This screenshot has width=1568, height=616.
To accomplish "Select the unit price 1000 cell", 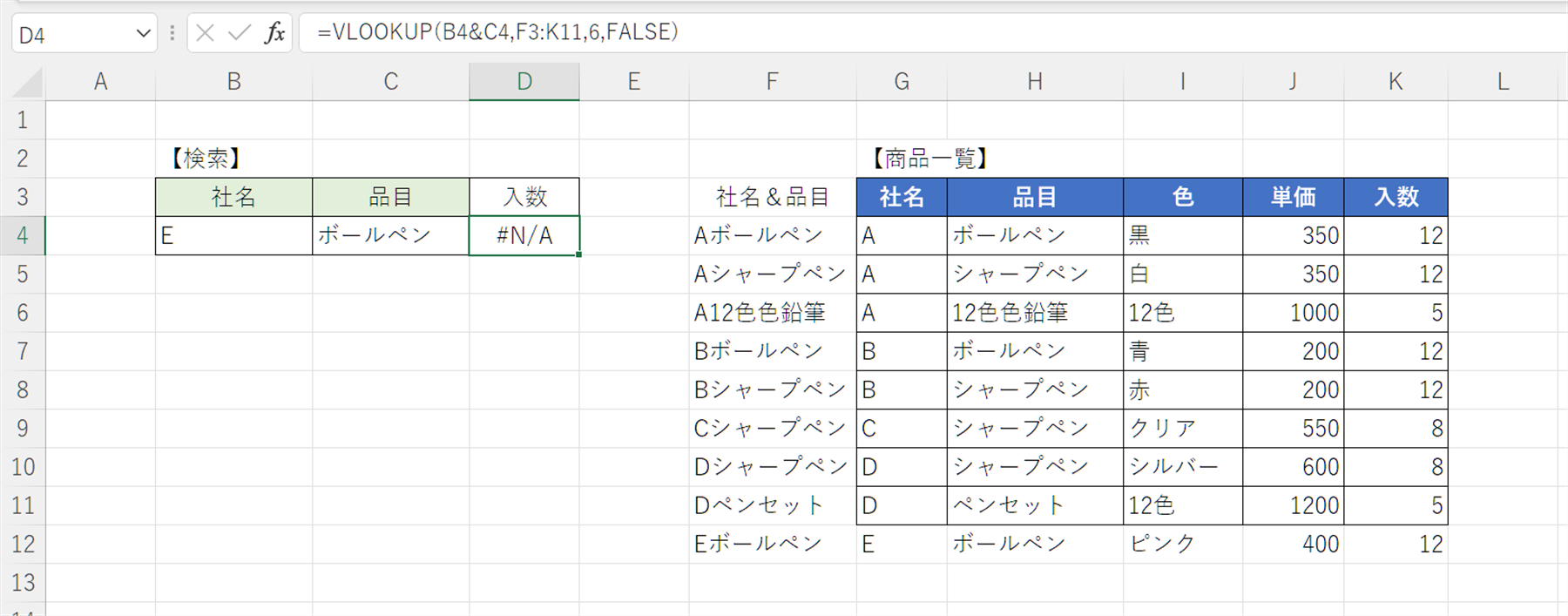I will click(x=1294, y=312).
